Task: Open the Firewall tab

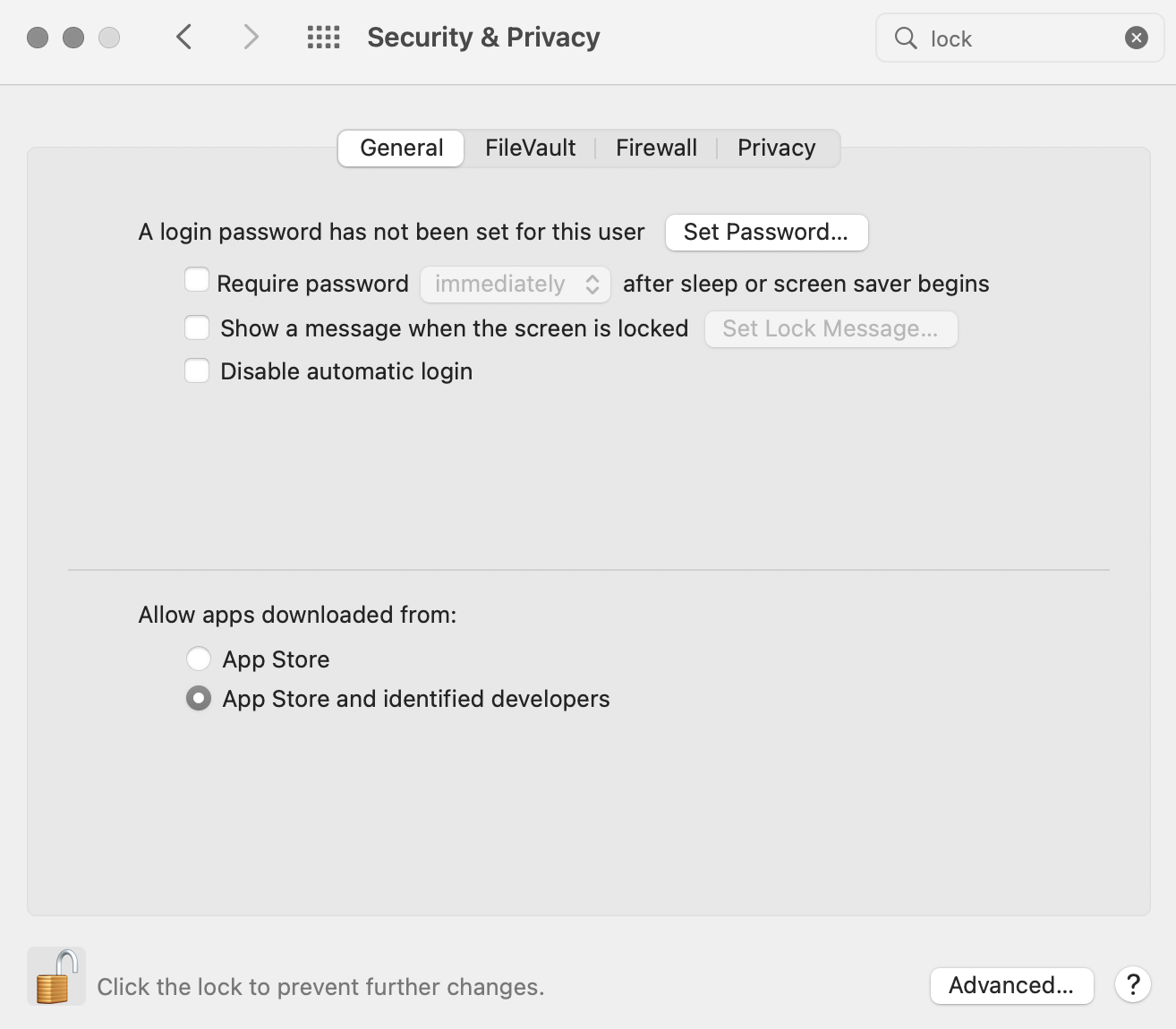Action: point(656,148)
